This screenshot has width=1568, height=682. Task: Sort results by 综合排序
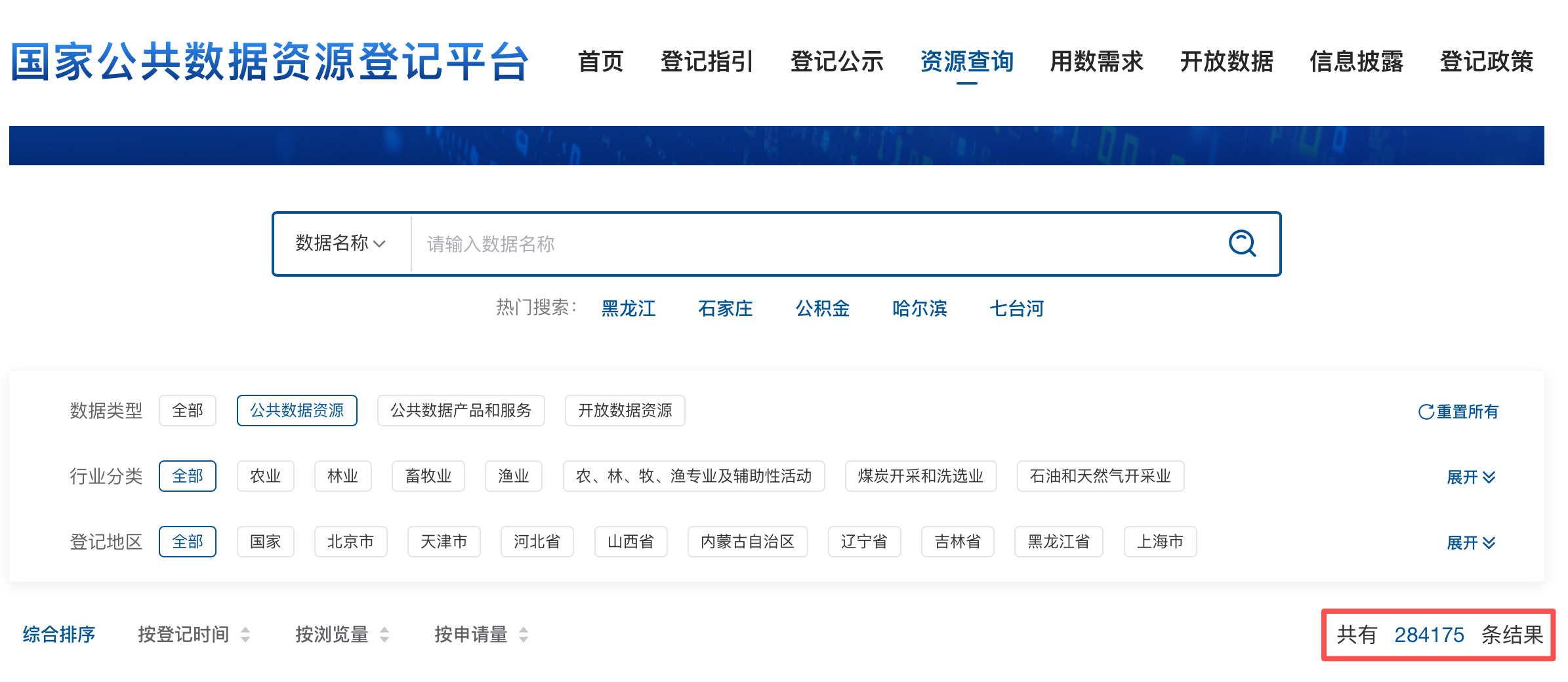(x=59, y=635)
